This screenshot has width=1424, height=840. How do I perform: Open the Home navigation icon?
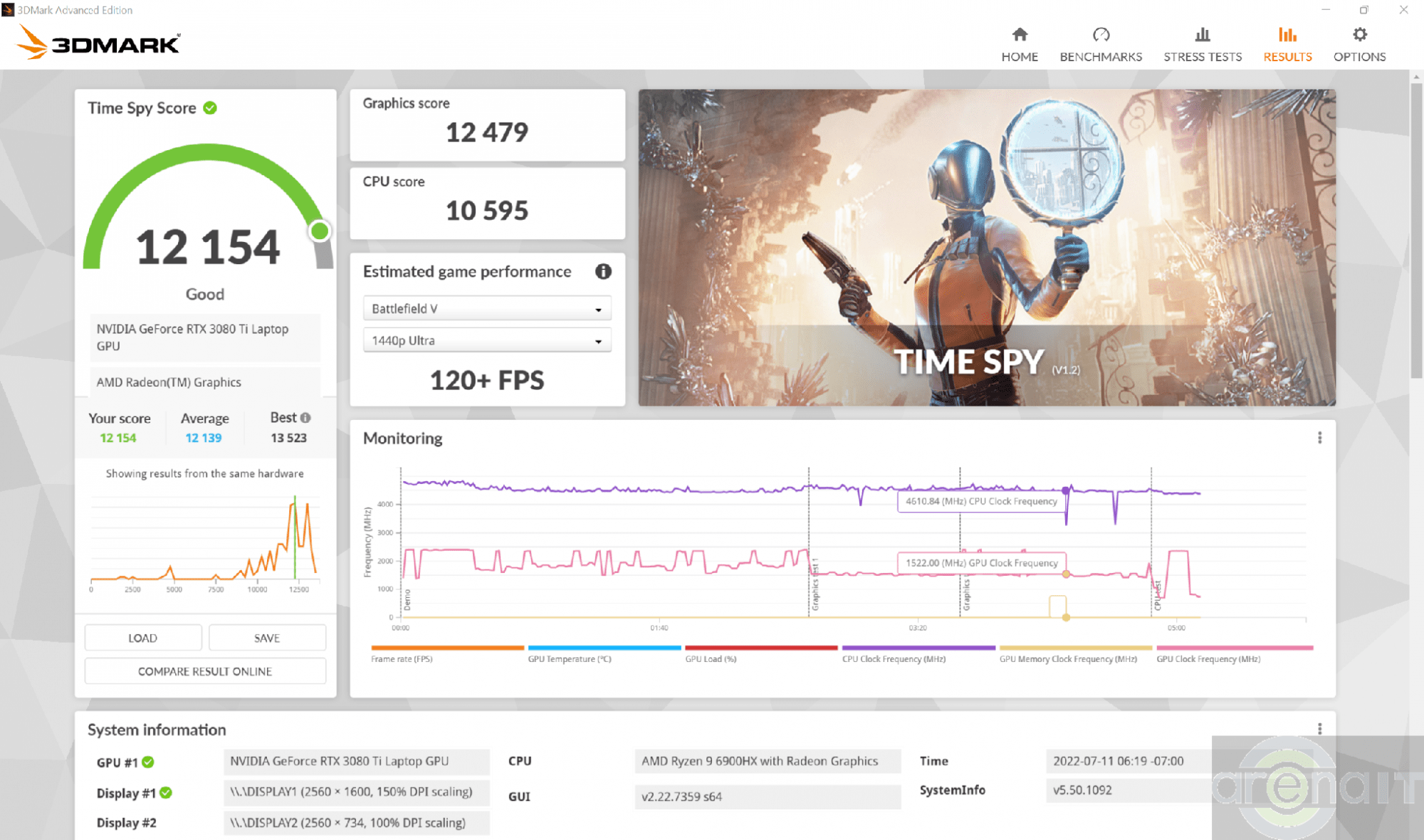pyautogui.click(x=1020, y=35)
